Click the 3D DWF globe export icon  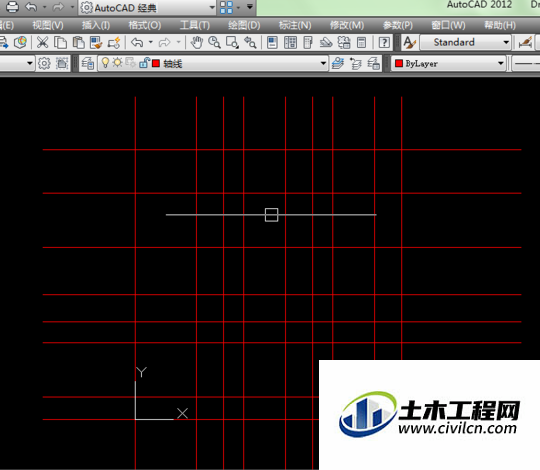21,43
